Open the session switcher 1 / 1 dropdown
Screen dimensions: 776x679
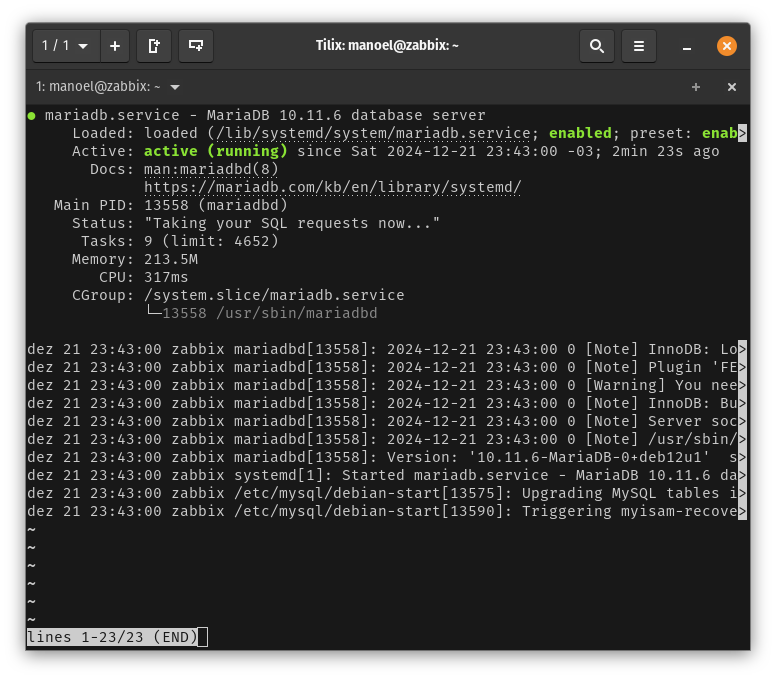point(66,46)
